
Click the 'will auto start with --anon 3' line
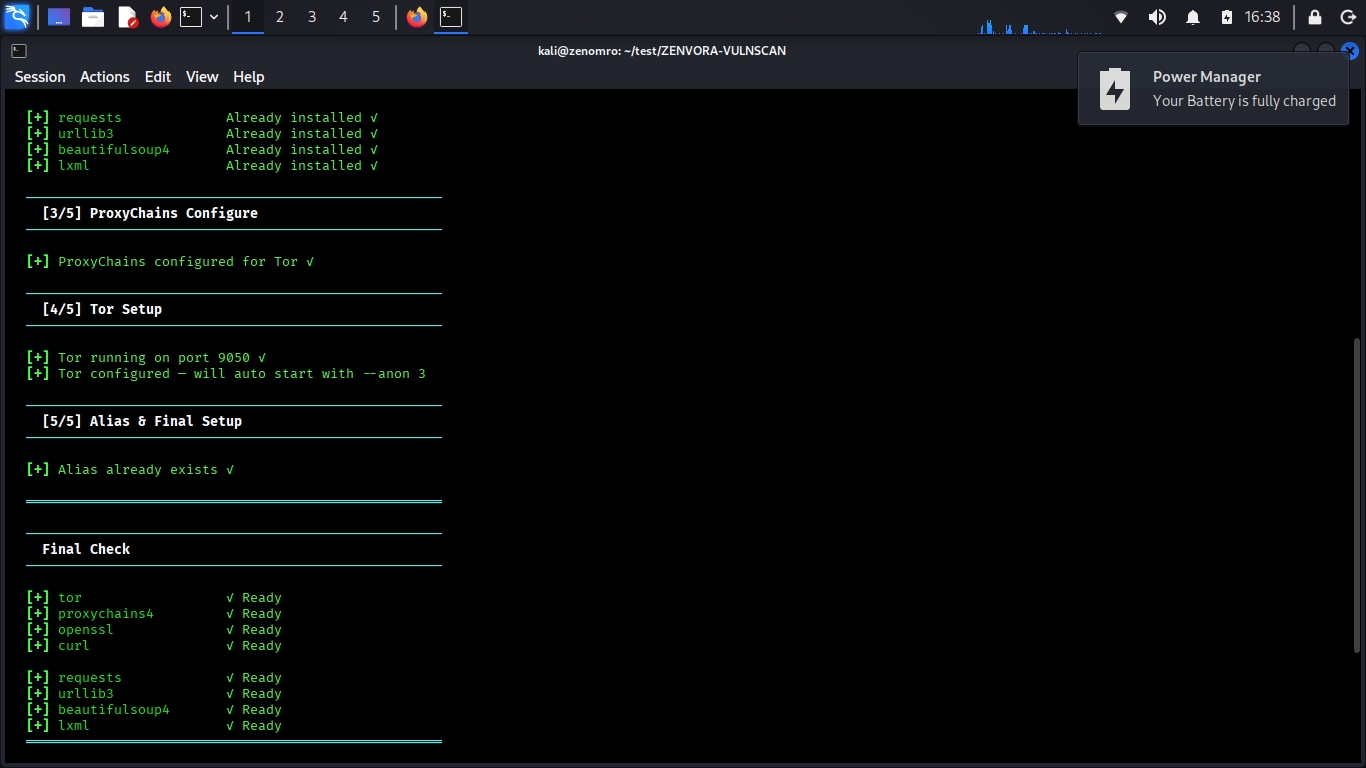[226, 373]
